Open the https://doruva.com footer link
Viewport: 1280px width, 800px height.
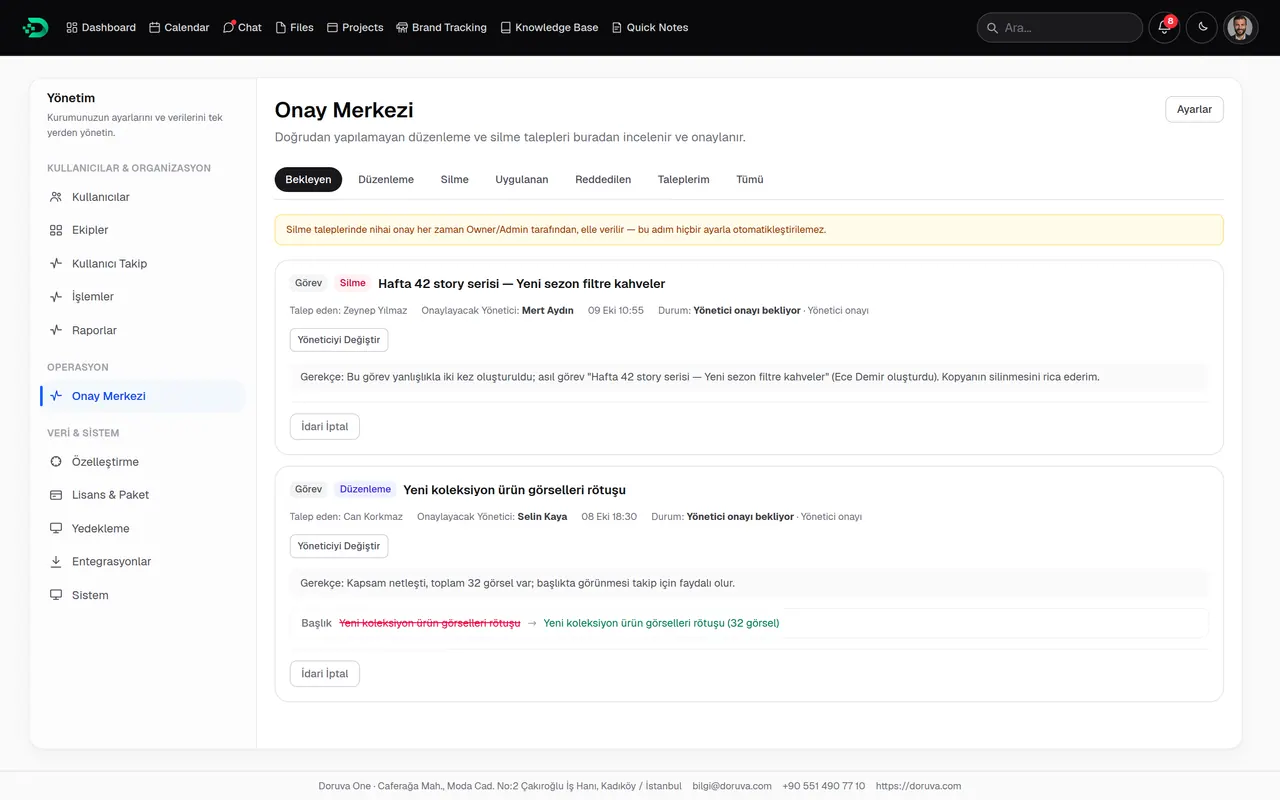(x=918, y=786)
